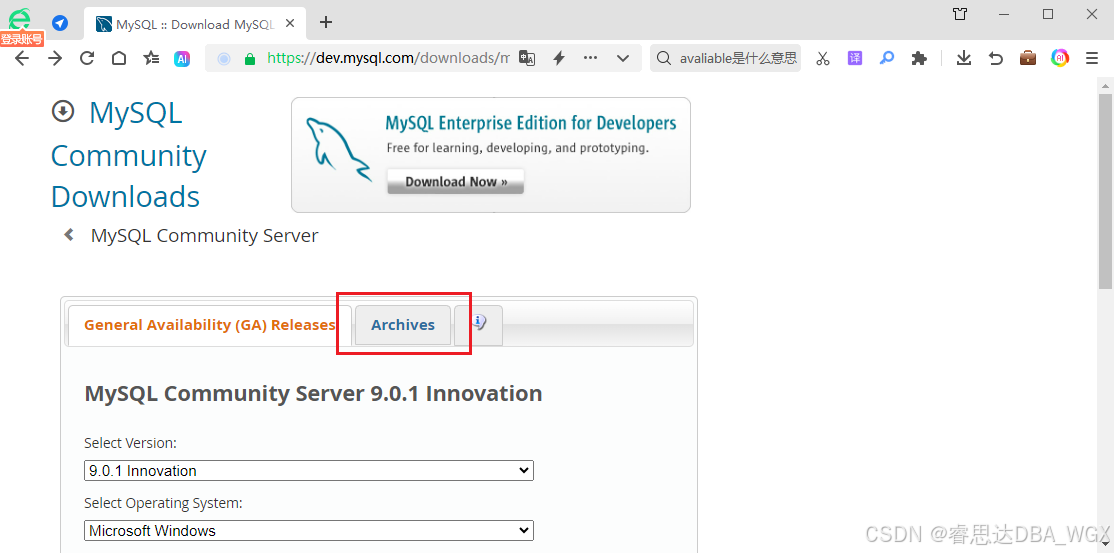Switch to the Archives tab
1114x554 pixels.
403,325
